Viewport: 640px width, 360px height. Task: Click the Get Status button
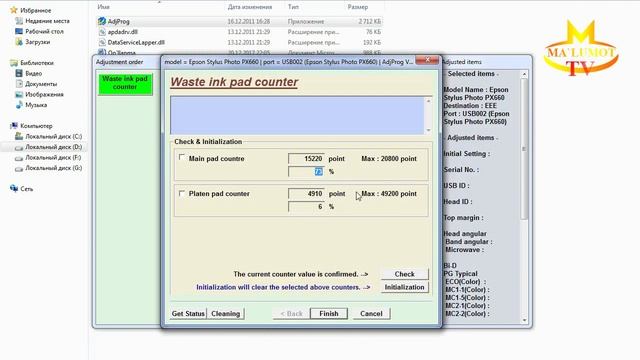point(188,313)
